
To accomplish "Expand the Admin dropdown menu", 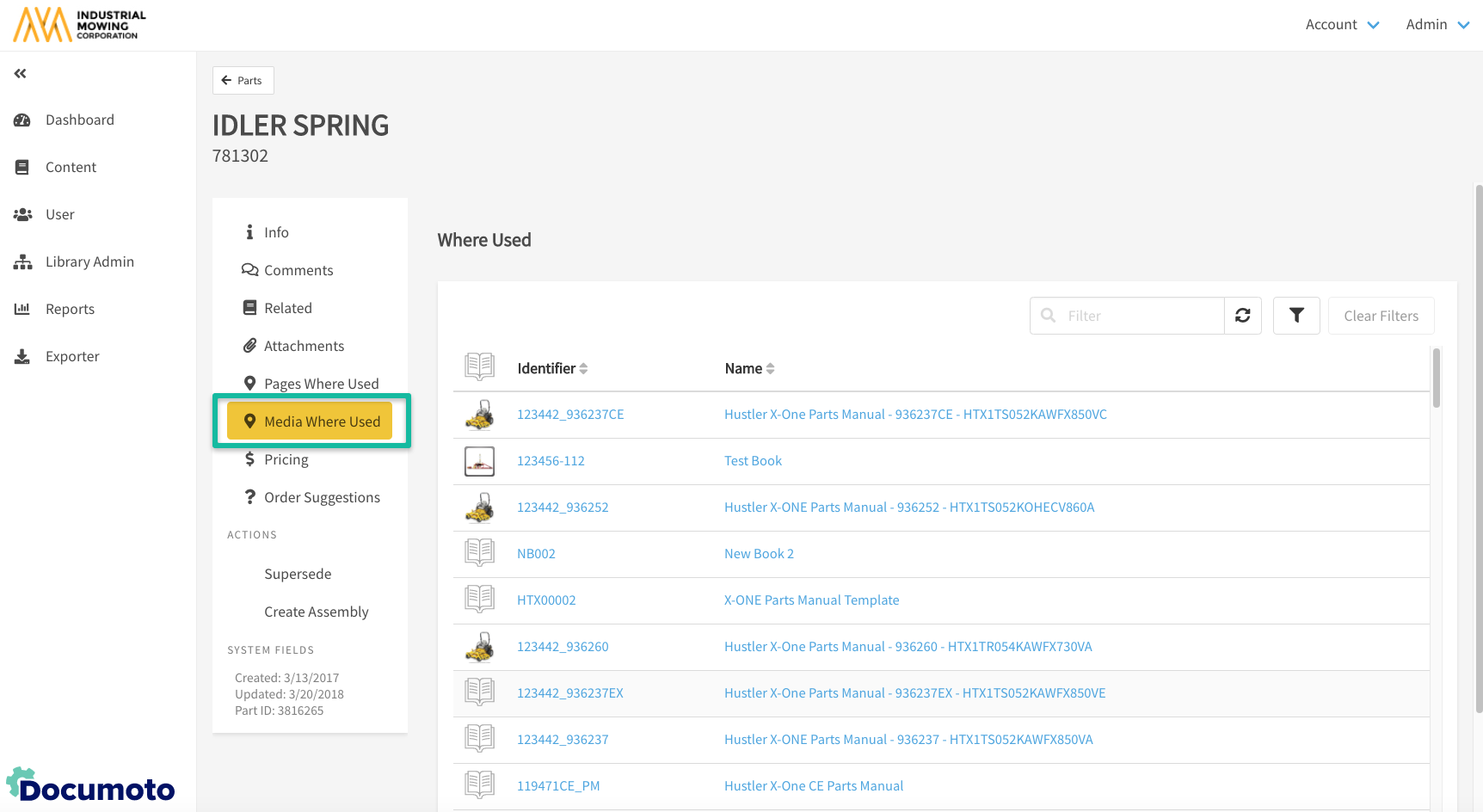I will coord(1437,25).
